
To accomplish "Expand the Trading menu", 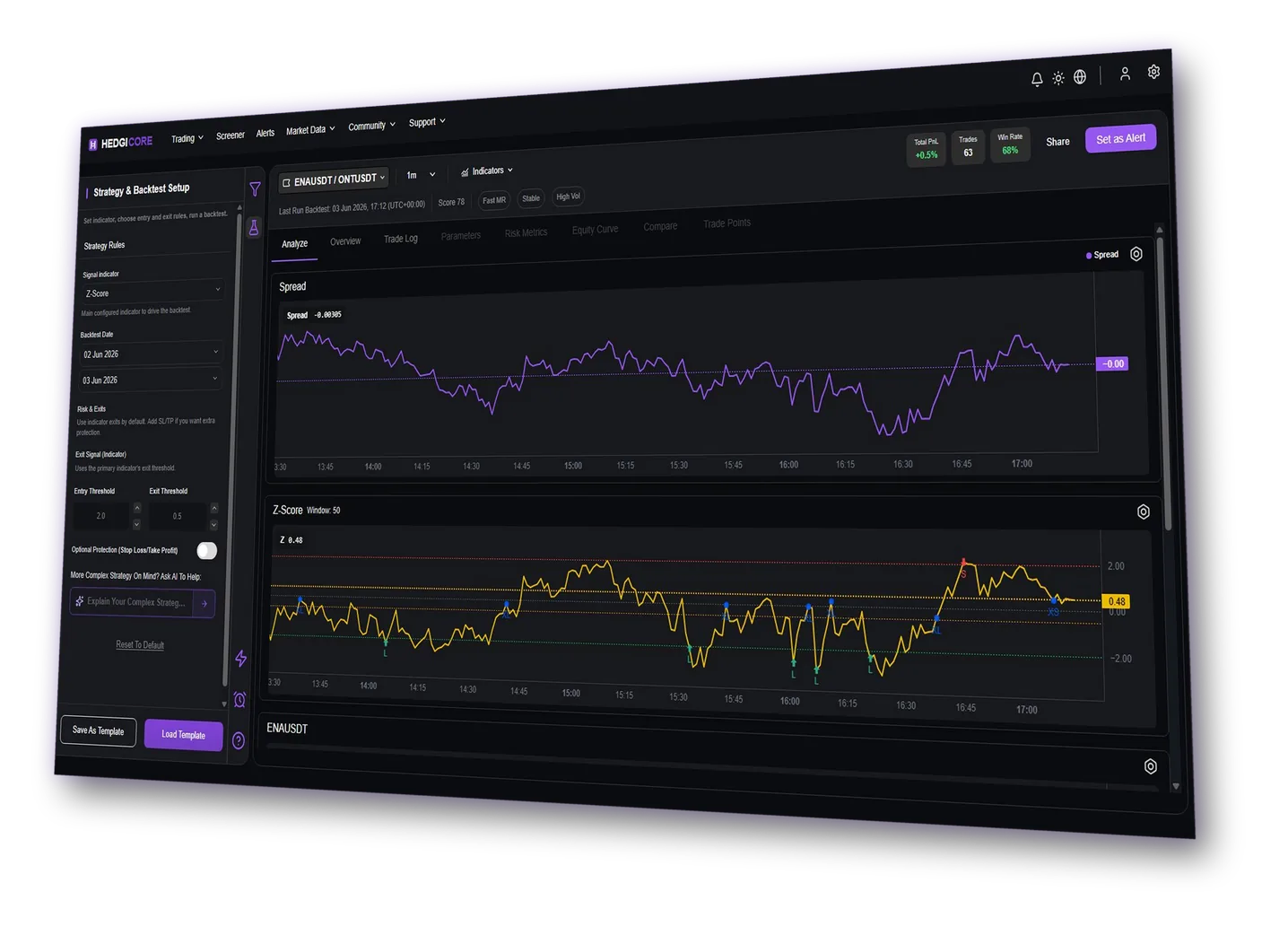I will [x=187, y=138].
